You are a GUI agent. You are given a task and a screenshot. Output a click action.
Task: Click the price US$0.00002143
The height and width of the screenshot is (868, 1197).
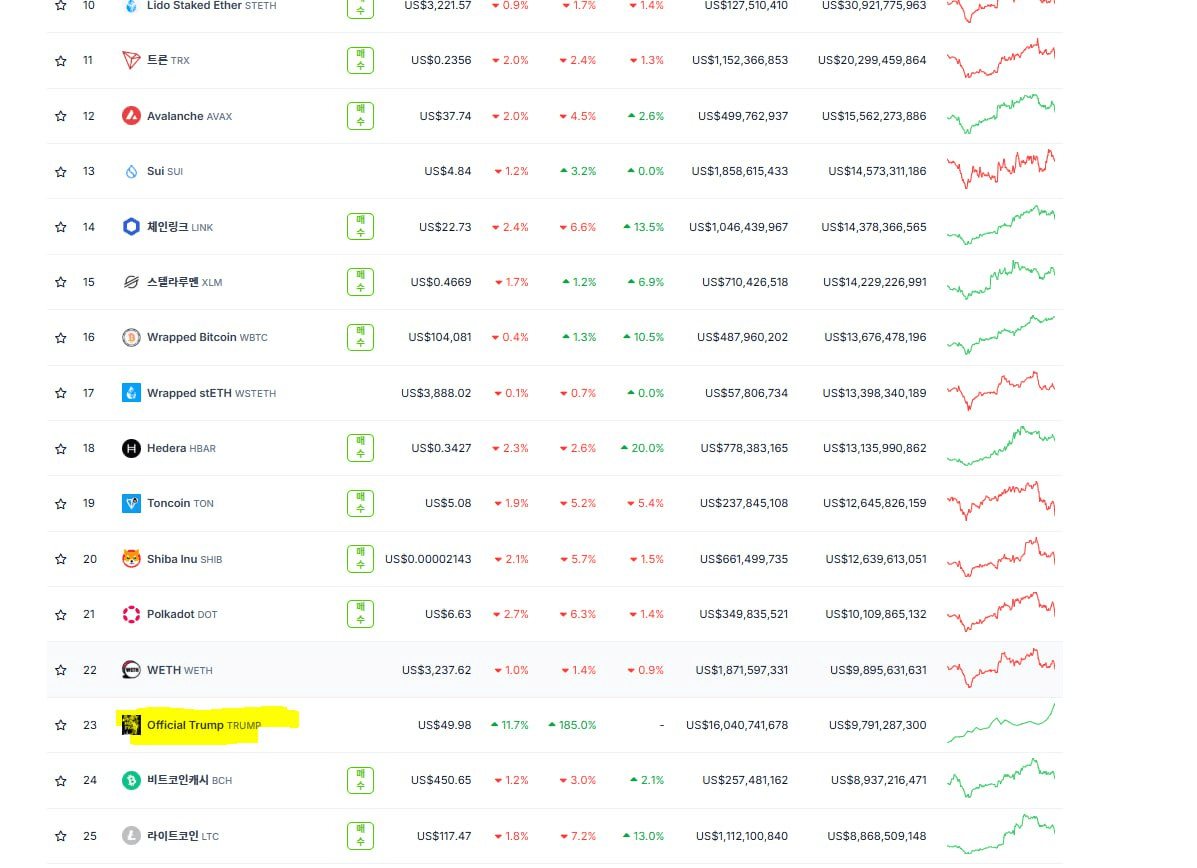pyautogui.click(x=428, y=559)
